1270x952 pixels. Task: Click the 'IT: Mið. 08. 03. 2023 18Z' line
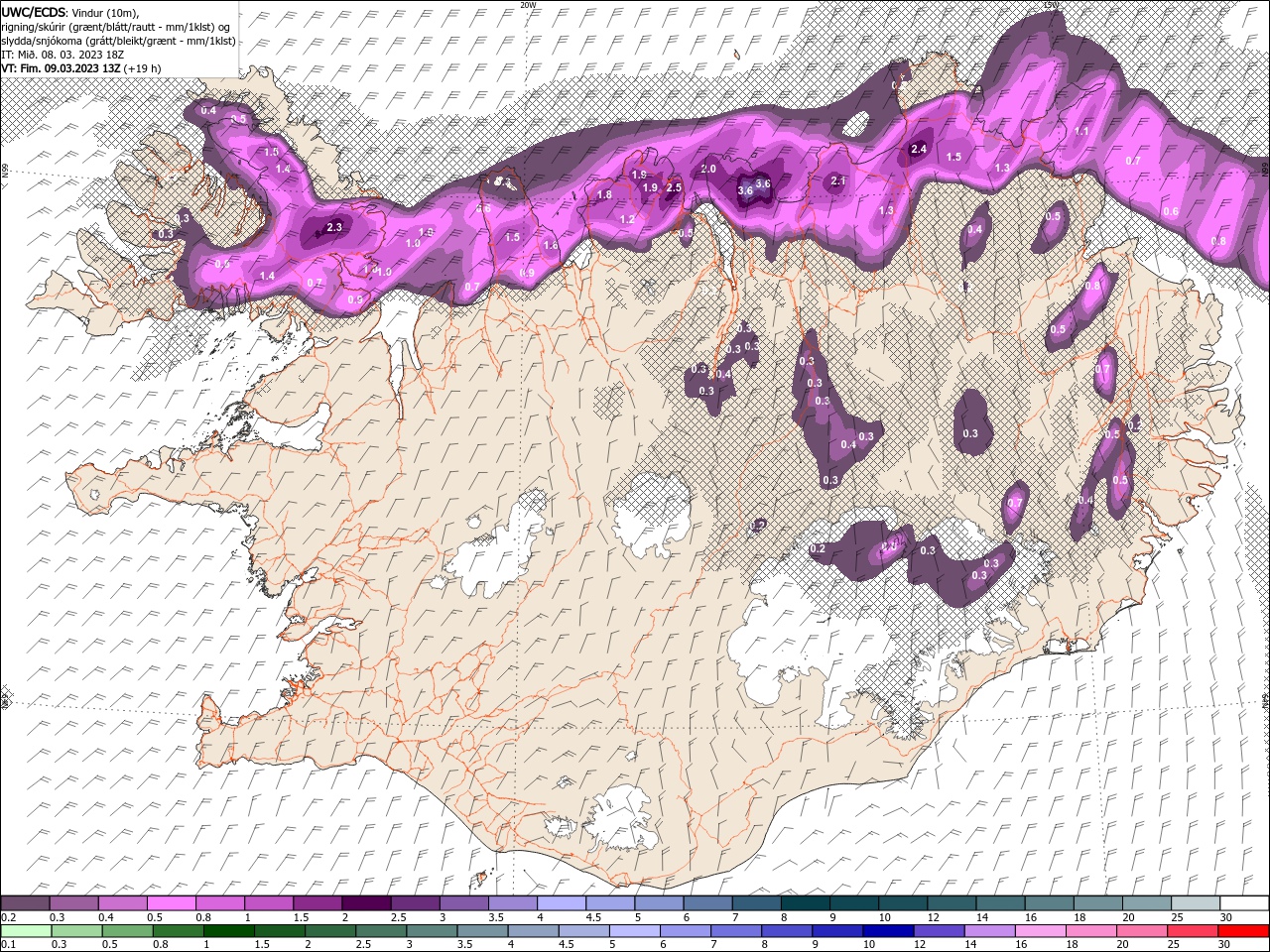[x=63, y=54]
